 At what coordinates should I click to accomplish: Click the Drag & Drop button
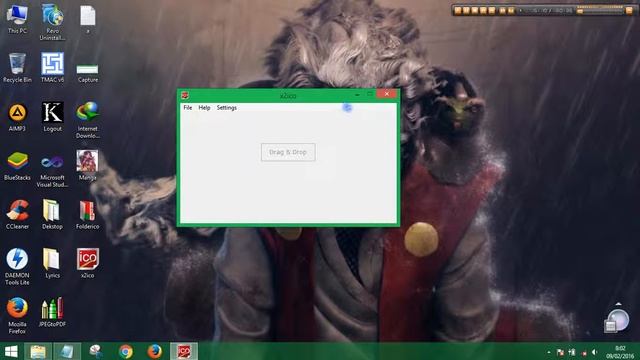point(288,152)
